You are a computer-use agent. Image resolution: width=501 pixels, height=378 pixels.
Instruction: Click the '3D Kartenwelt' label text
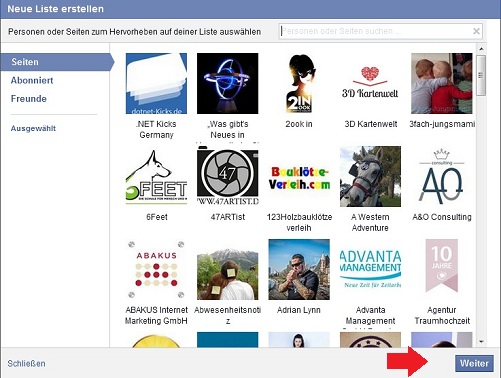[x=371, y=124]
